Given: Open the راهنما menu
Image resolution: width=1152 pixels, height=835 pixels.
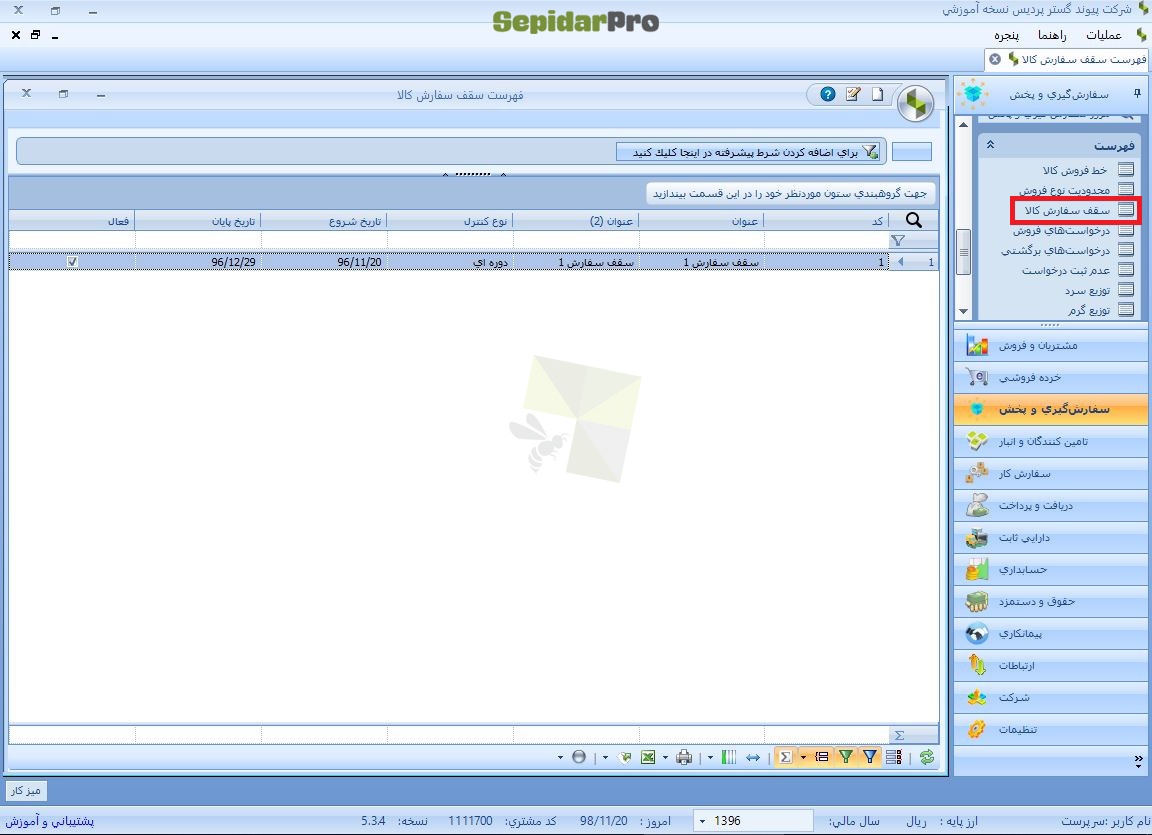Looking at the screenshot, I should 1052,35.
